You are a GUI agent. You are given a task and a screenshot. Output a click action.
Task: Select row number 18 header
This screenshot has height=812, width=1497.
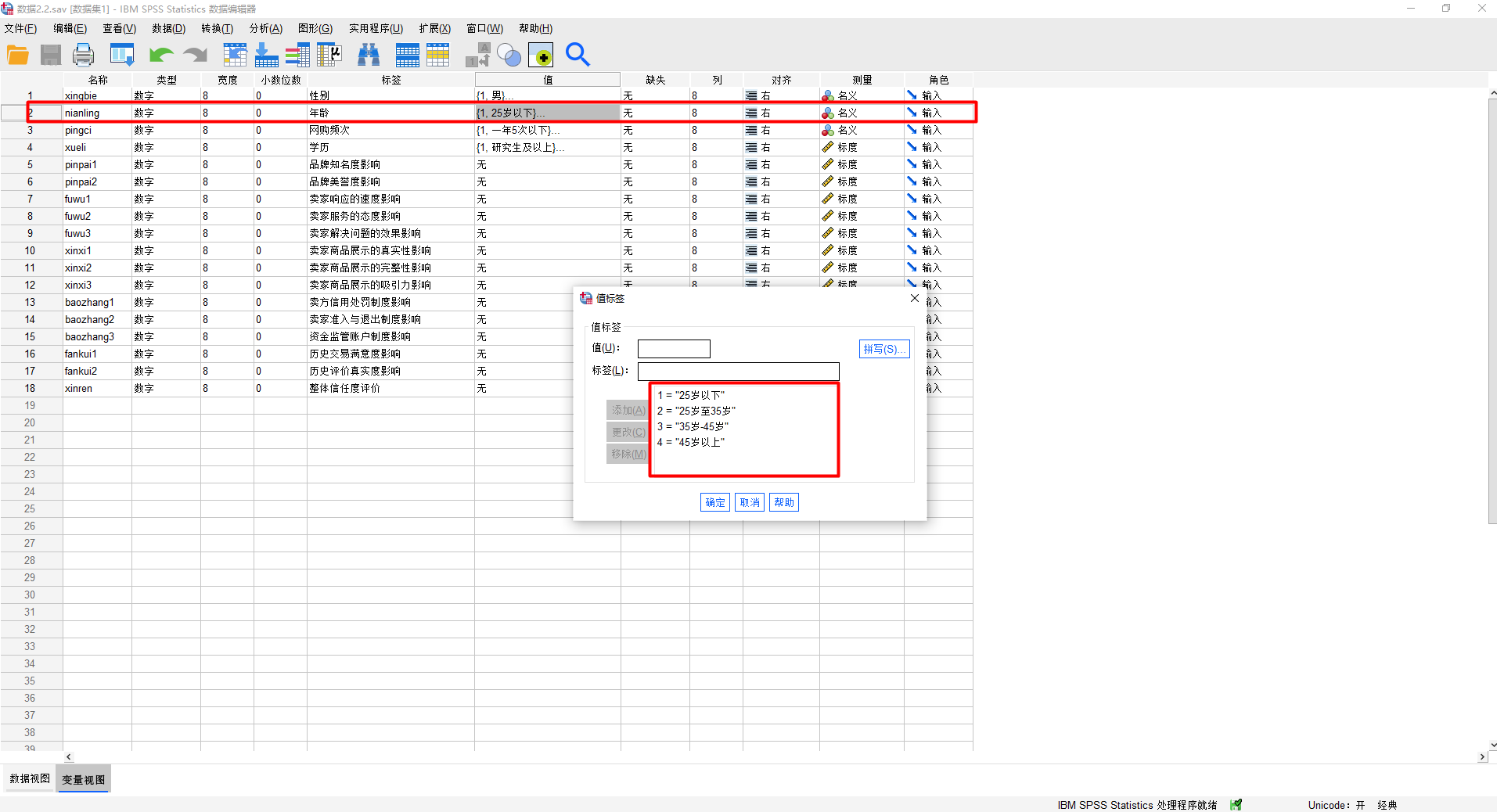coord(31,388)
